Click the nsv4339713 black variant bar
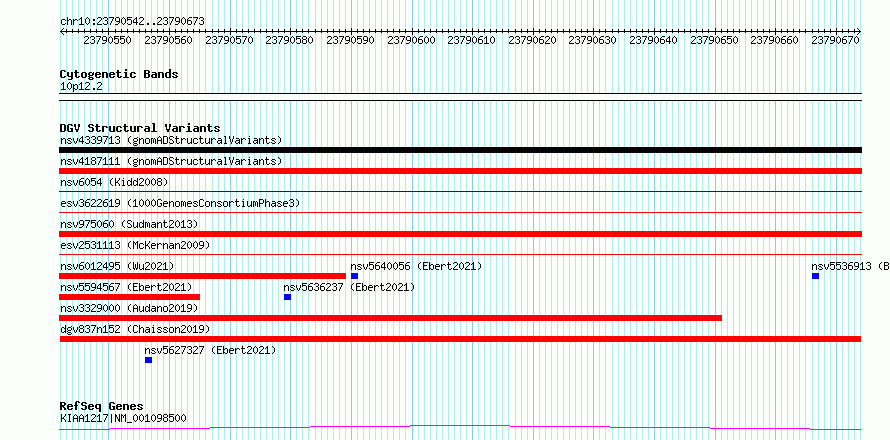Image resolution: width=890 pixels, height=440 pixels. (460, 150)
